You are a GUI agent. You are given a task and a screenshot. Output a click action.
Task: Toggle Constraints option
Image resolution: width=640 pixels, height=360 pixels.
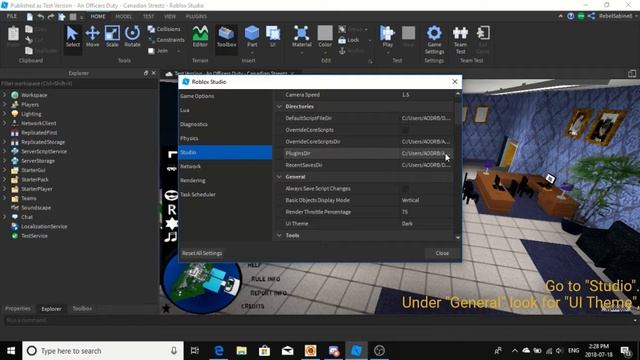click(166, 40)
